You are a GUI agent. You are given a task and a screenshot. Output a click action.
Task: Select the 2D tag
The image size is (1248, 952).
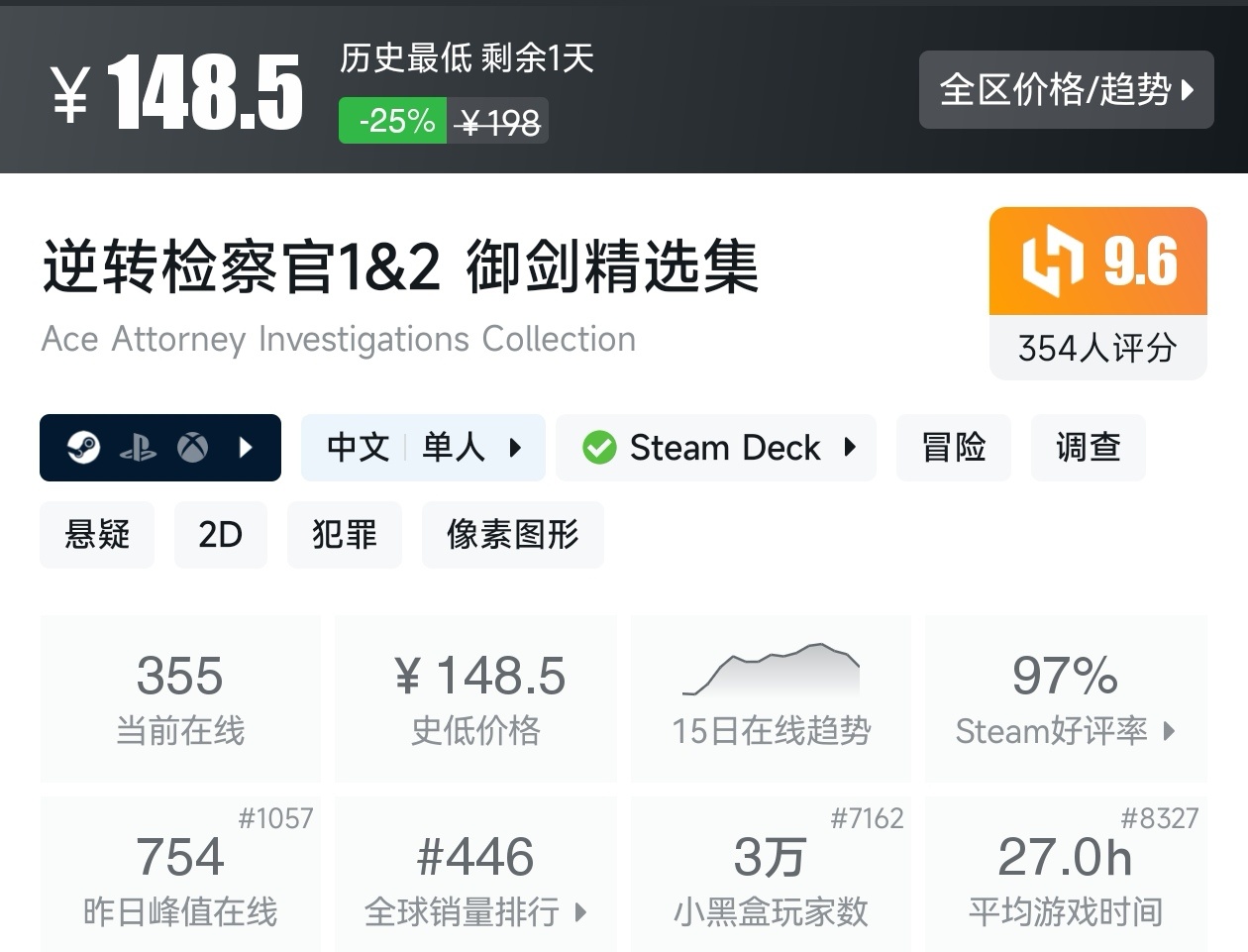[x=221, y=535]
